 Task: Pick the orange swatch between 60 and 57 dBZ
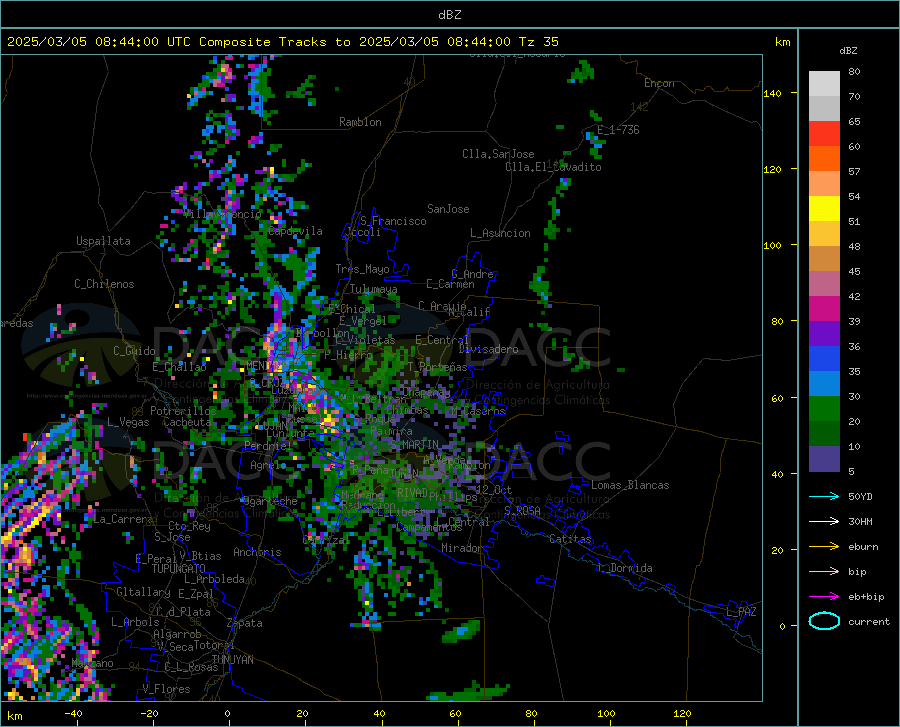824,159
